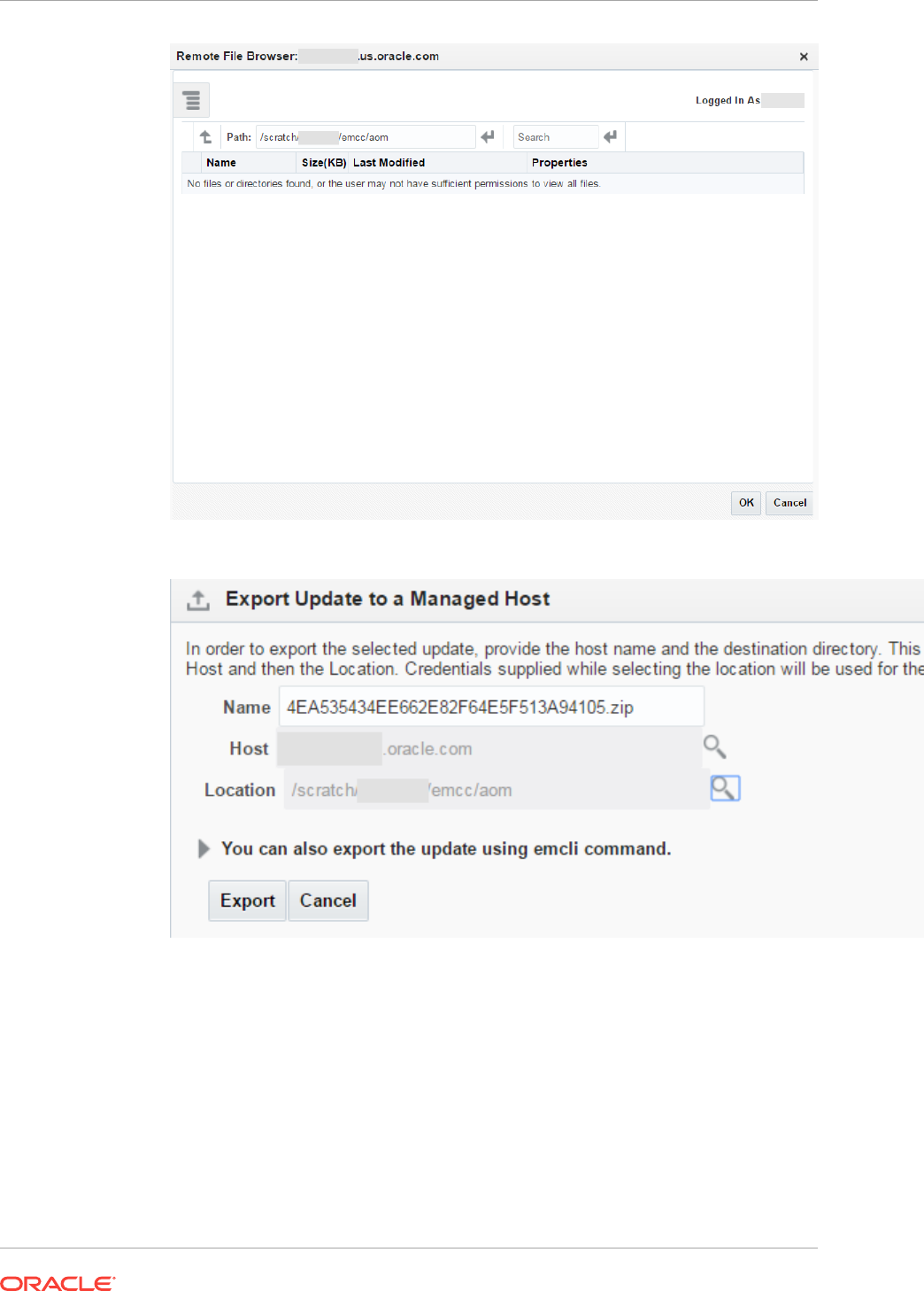Click the 'Logged In As' text
924x1291 pixels.
coord(728,101)
